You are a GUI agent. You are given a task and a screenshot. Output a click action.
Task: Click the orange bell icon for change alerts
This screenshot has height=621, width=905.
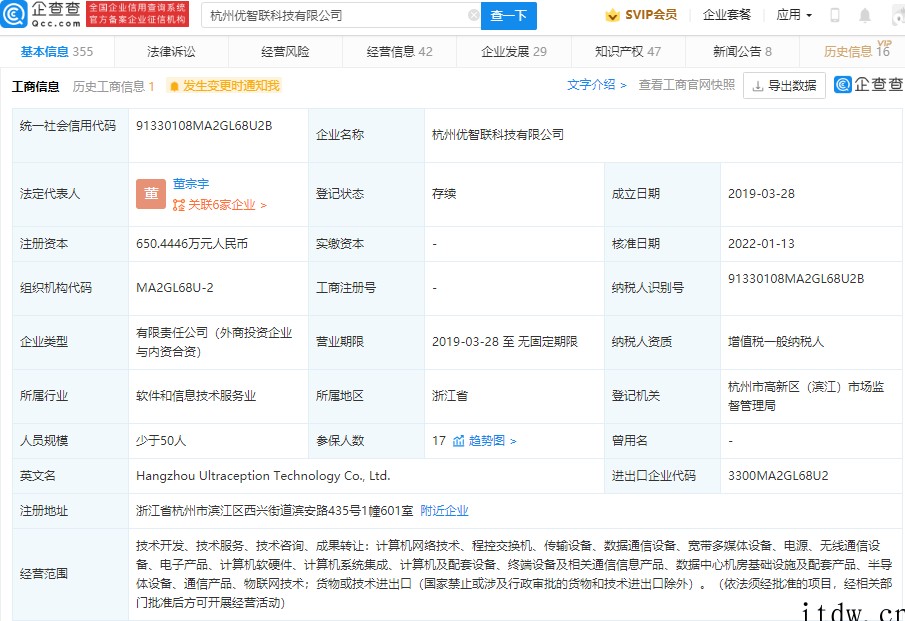pos(174,87)
